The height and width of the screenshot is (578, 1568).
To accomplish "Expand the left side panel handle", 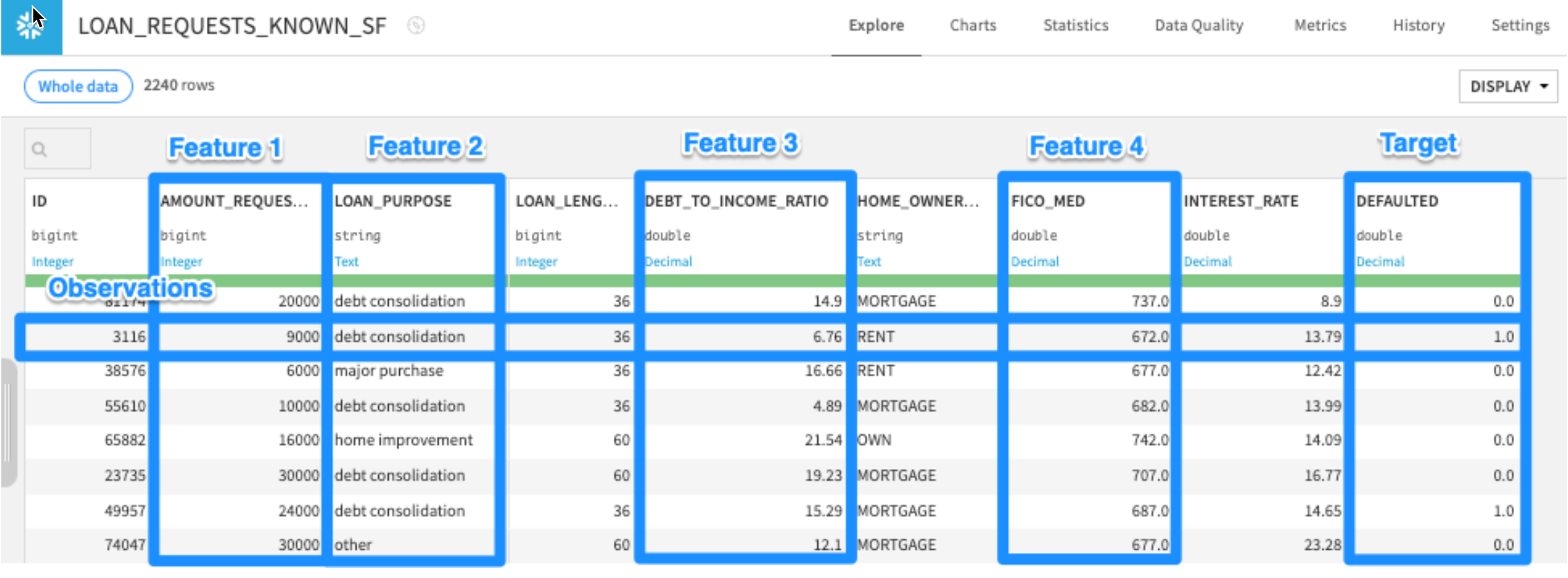I will tap(7, 422).
